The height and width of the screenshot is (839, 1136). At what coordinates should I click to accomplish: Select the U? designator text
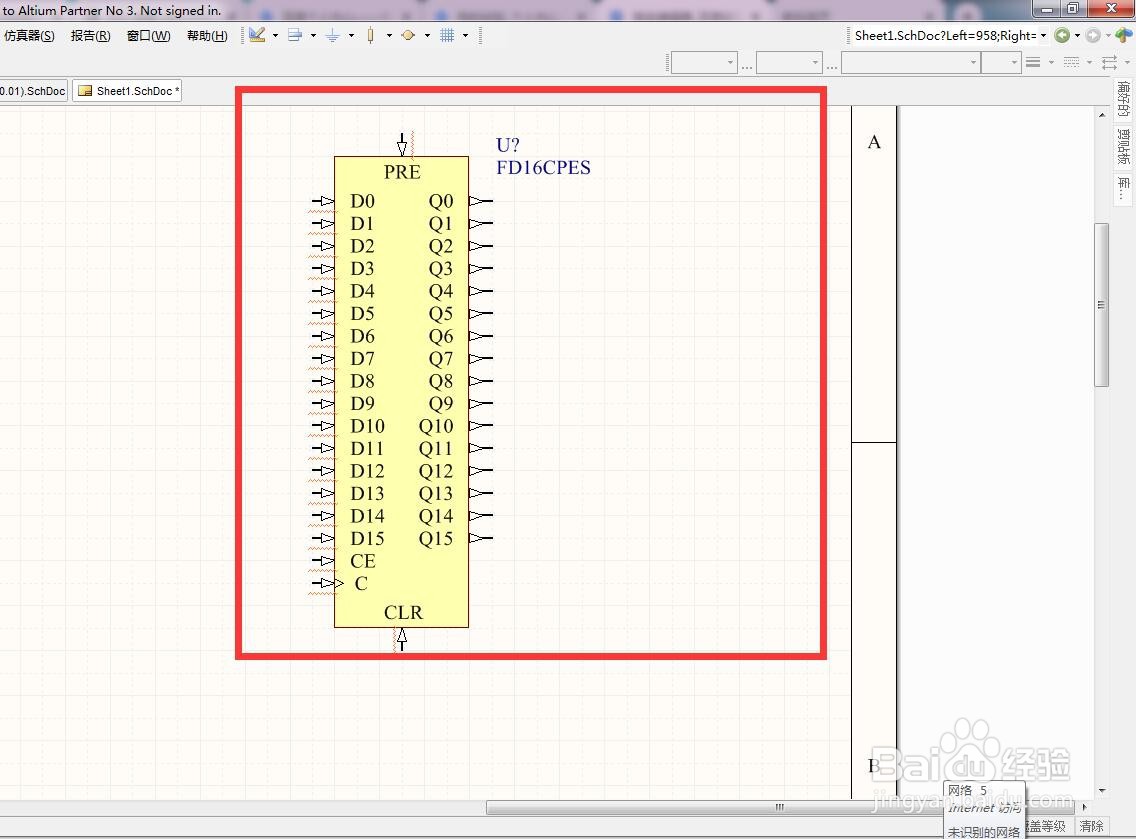pyautogui.click(x=508, y=145)
